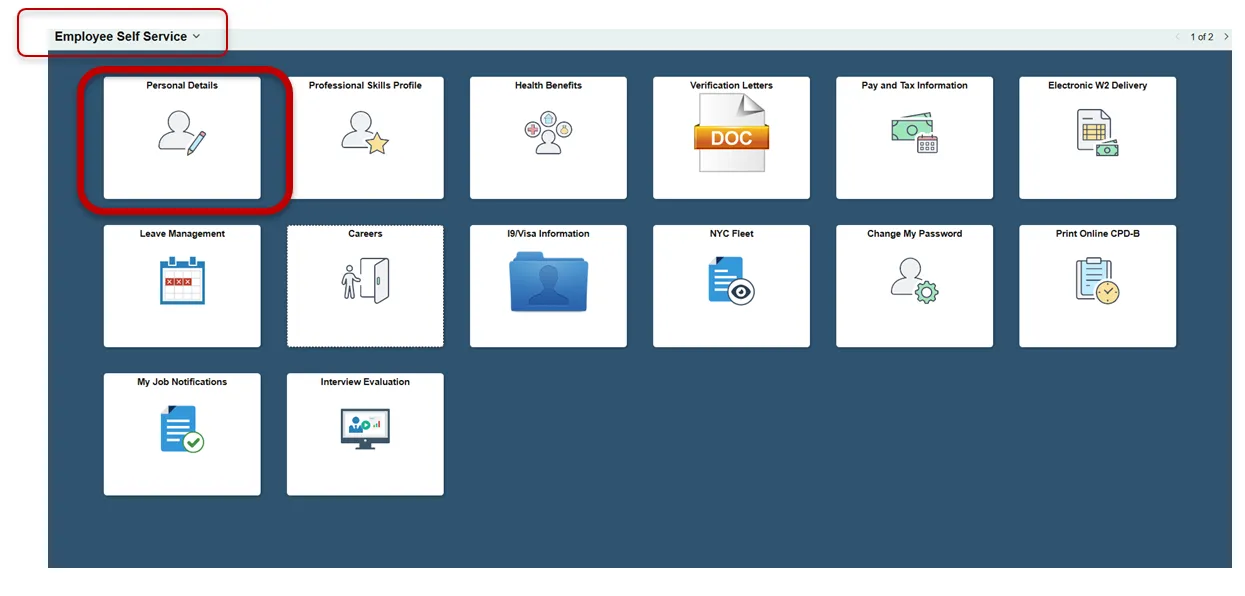Click the "I9/Visa Information" tile title
1245x596 pixels.
click(548, 234)
